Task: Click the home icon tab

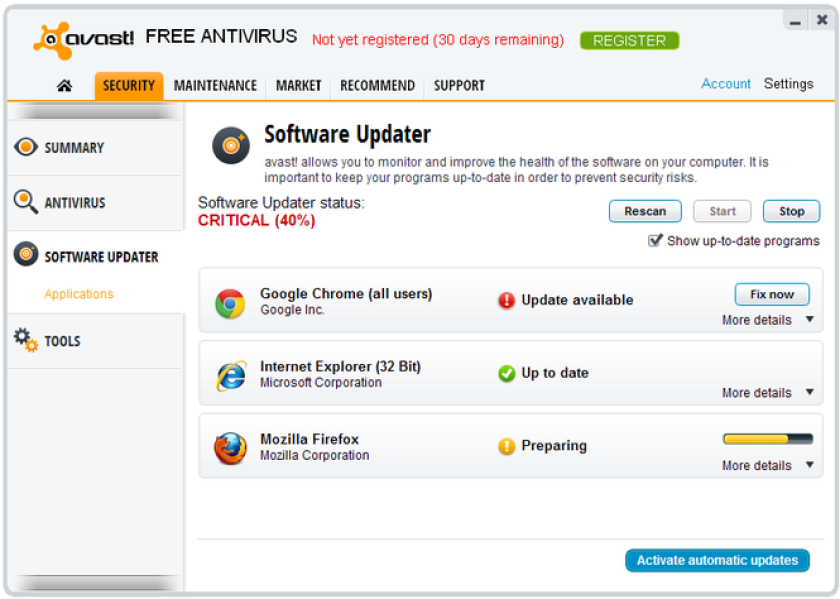Action: click(x=64, y=85)
